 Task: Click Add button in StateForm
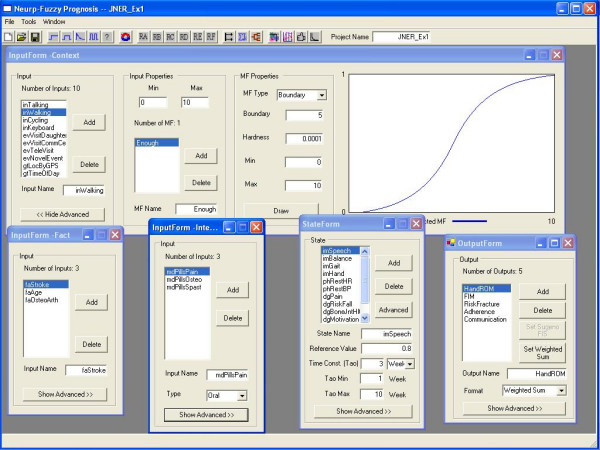click(394, 263)
